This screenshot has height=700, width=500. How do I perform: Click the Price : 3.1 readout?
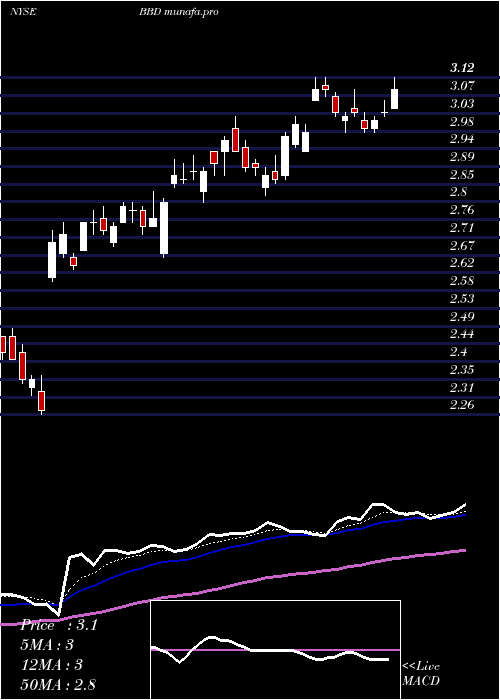click(x=58, y=625)
